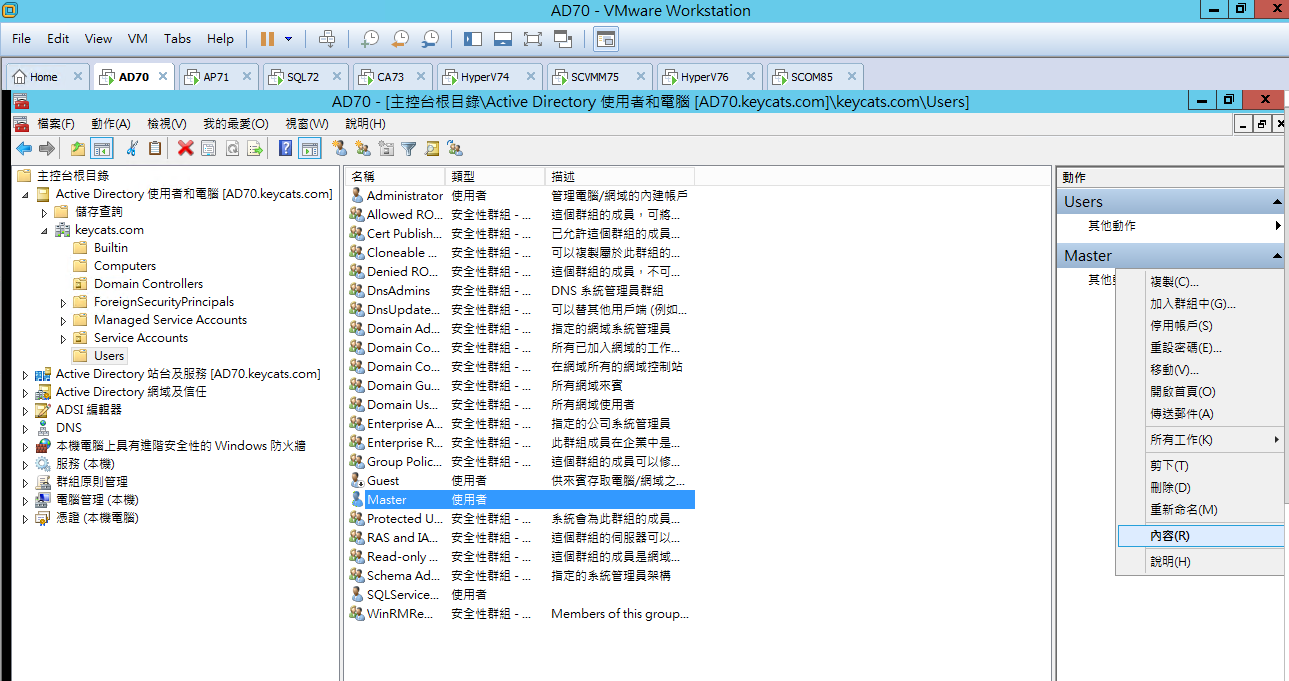The image size is (1289, 681).
Task: Choose 重設密碼(E)... from the context menu
Action: 1199,348
